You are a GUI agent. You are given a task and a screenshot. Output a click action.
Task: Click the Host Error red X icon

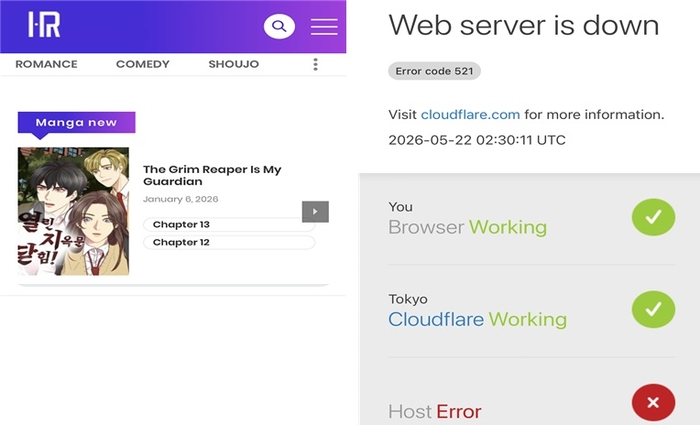653,403
